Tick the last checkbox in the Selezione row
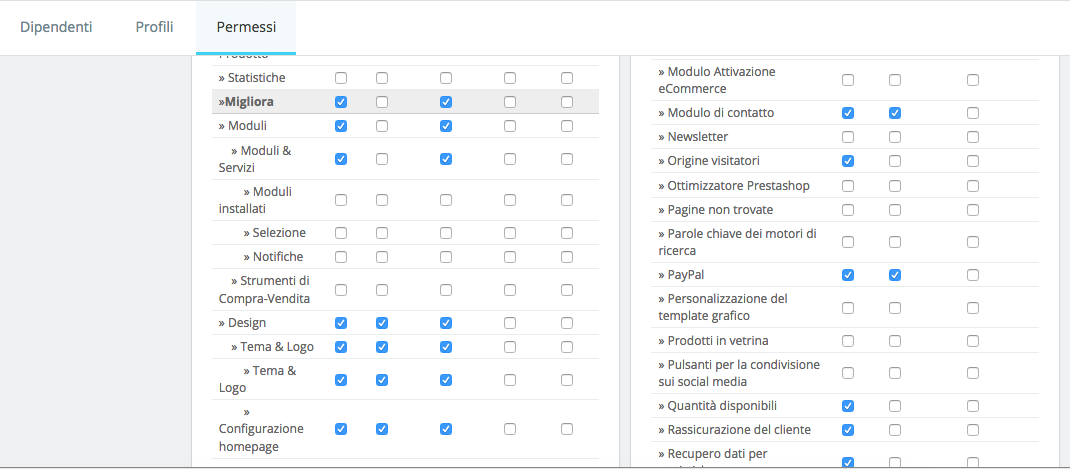The height and width of the screenshot is (469, 1070). [567, 233]
